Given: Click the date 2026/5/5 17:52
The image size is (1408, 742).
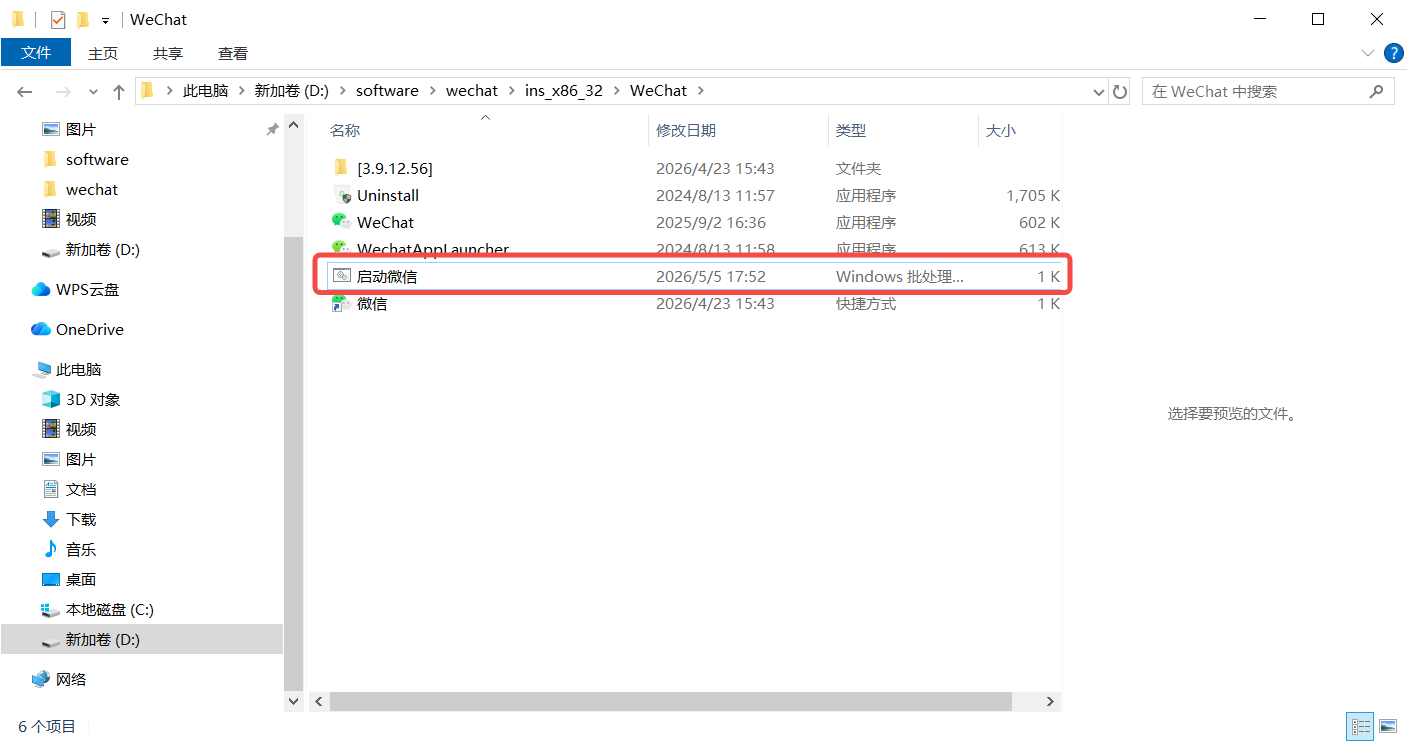Looking at the screenshot, I should click(x=711, y=276).
